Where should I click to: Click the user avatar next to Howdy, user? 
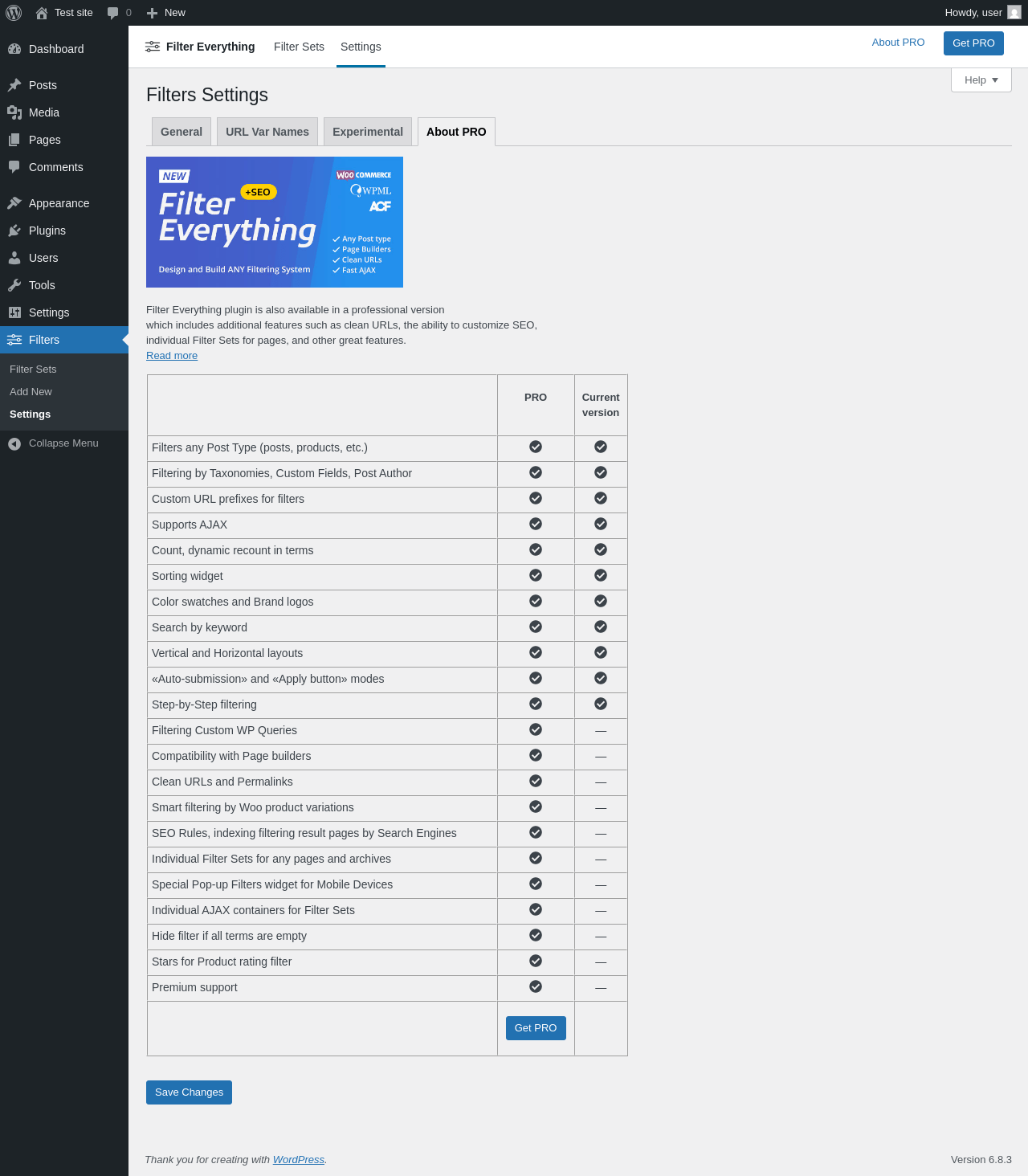pyautogui.click(x=1014, y=13)
